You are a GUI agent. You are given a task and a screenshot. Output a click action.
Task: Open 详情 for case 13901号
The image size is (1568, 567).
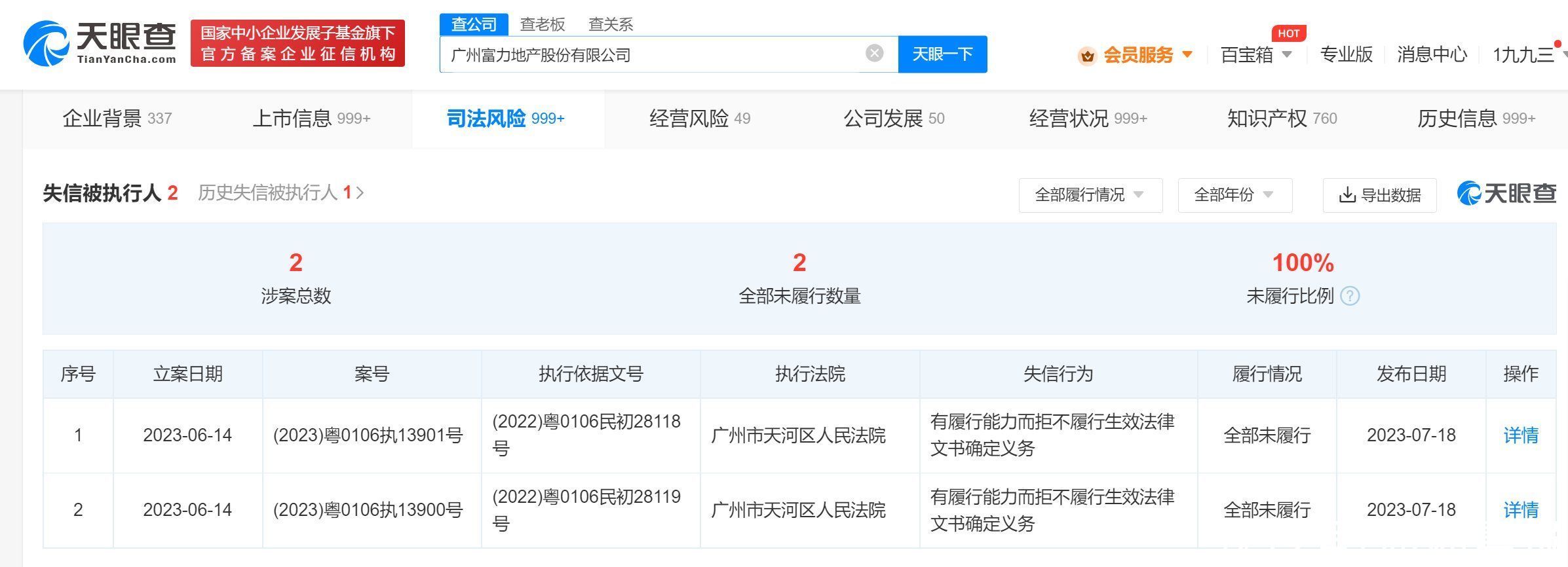pos(1521,435)
